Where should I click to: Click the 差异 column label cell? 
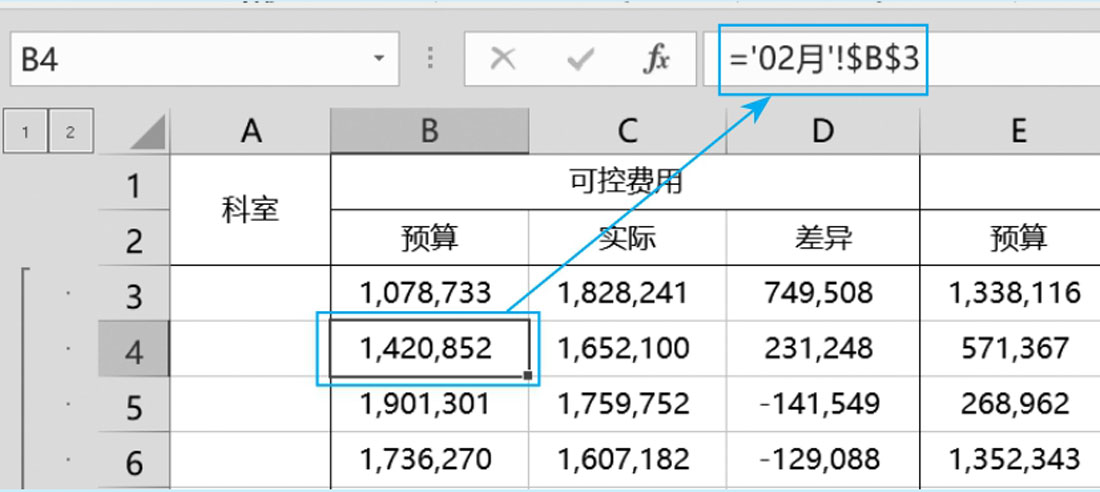(822, 238)
